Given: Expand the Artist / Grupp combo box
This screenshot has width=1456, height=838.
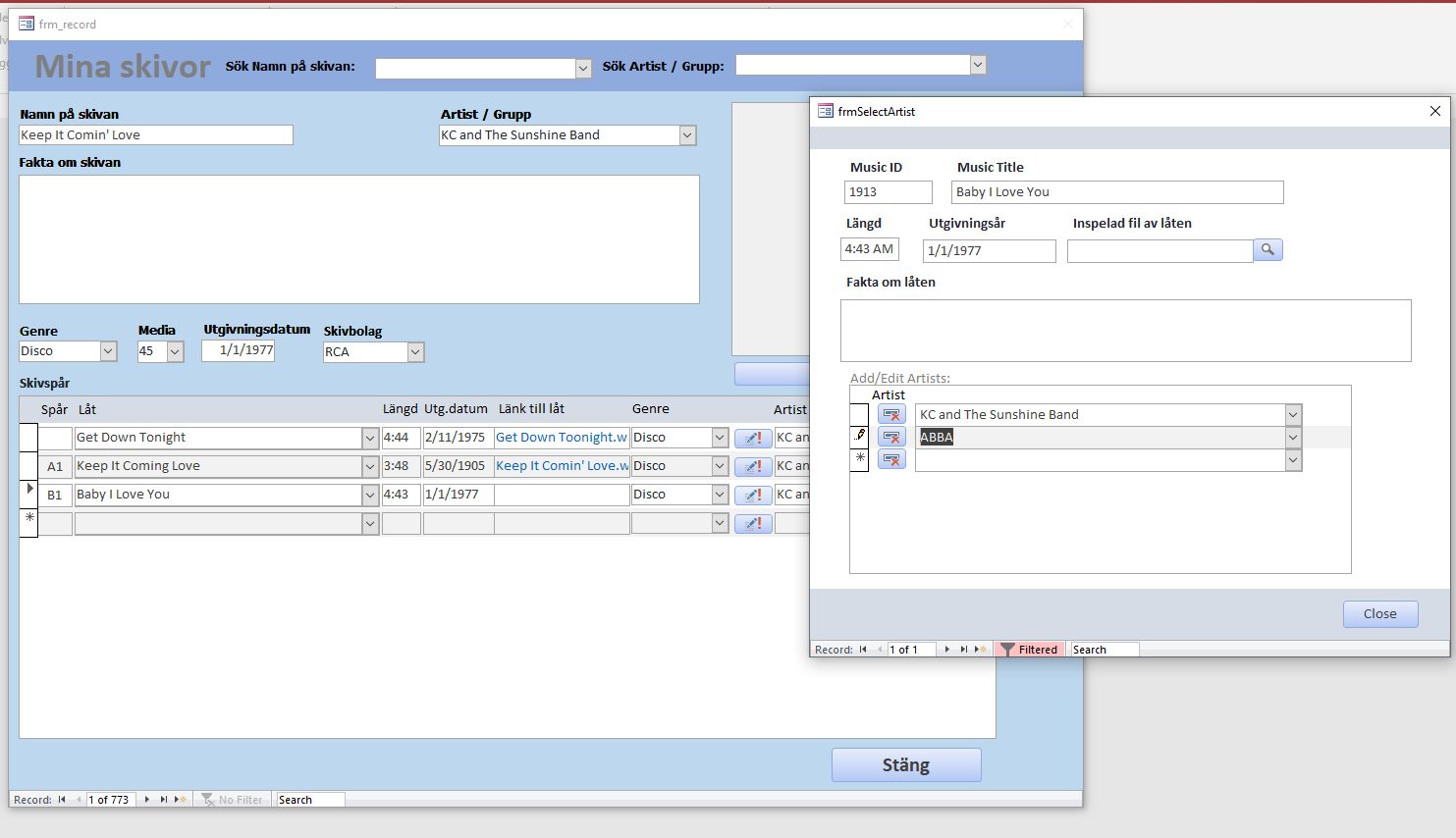Looking at the screenshot, I should pos(687,135).
